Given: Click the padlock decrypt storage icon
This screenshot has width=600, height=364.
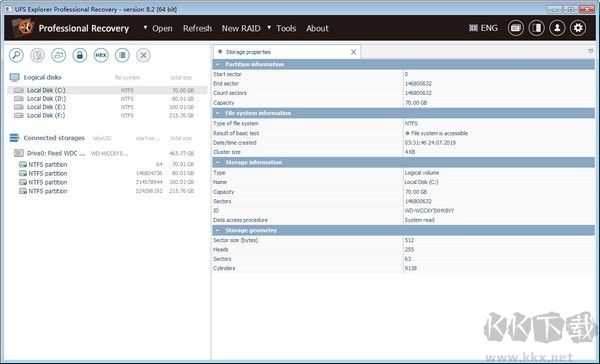Looking at the screenshot, I should (80, 55).
